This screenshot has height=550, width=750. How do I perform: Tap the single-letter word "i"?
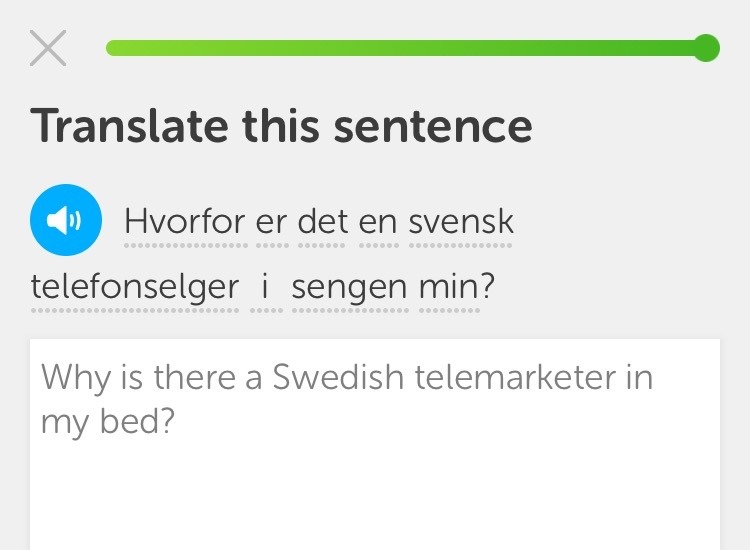(x=265, y=286)
